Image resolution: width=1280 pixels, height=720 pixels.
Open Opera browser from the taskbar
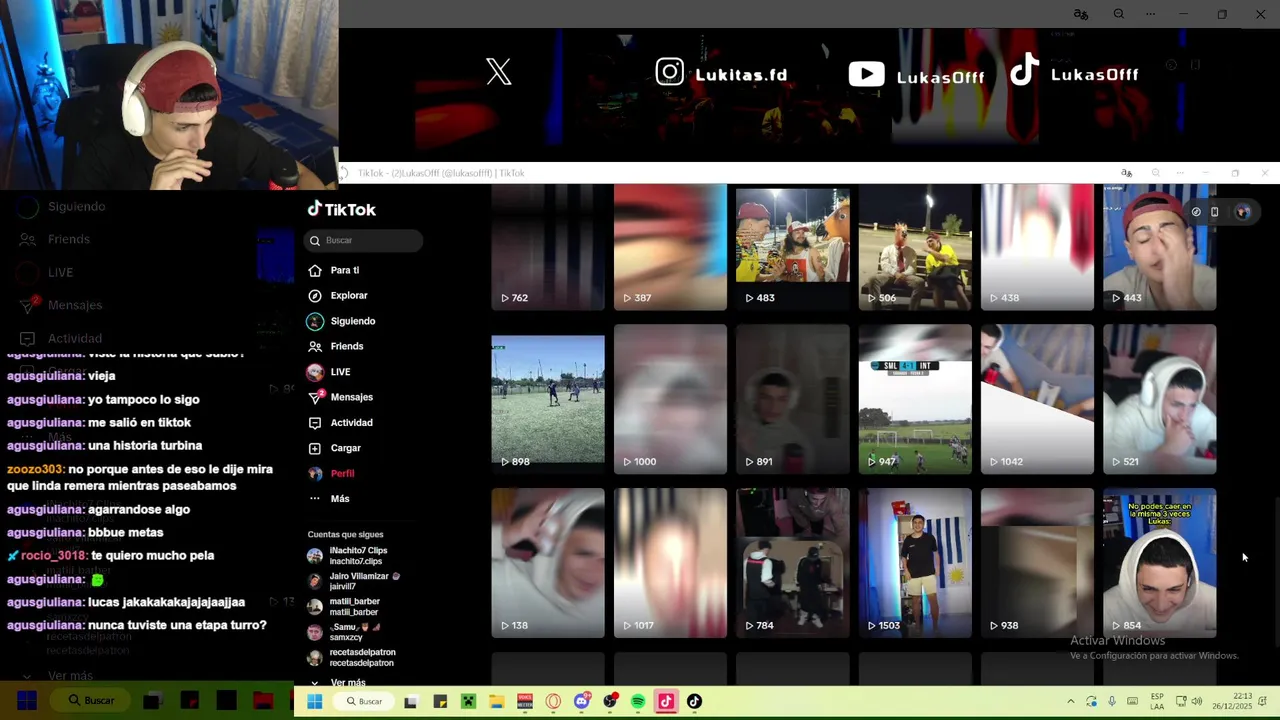click(553, 702)
